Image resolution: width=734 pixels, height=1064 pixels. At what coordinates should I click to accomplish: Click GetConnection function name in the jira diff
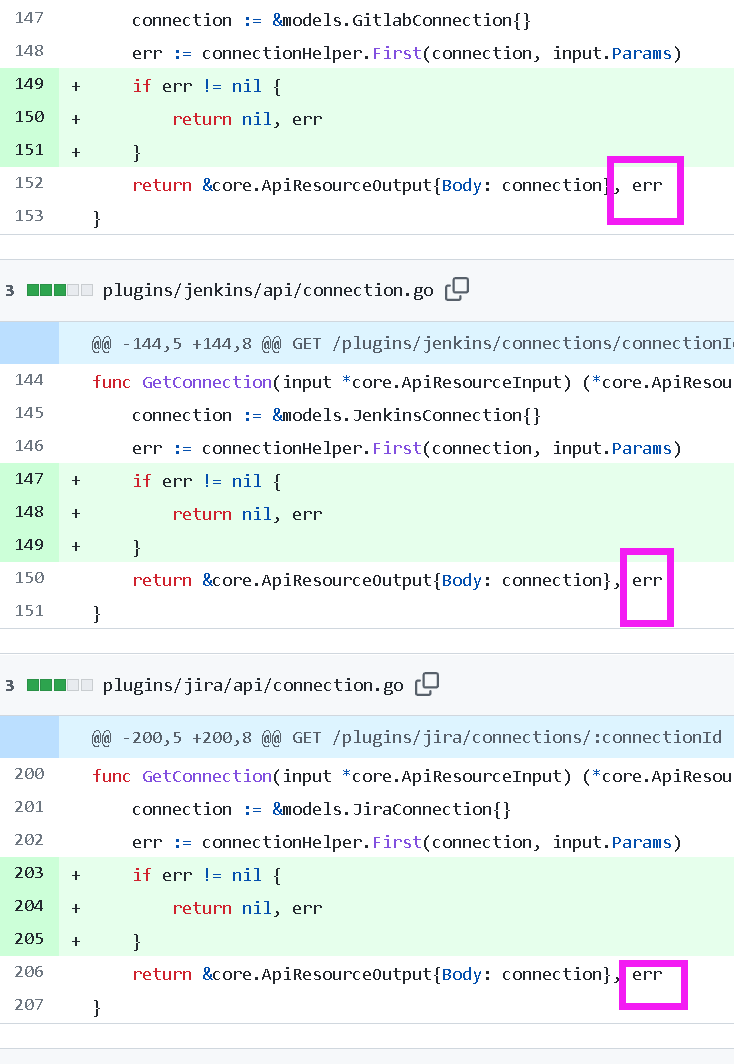[x=207, y=777]
